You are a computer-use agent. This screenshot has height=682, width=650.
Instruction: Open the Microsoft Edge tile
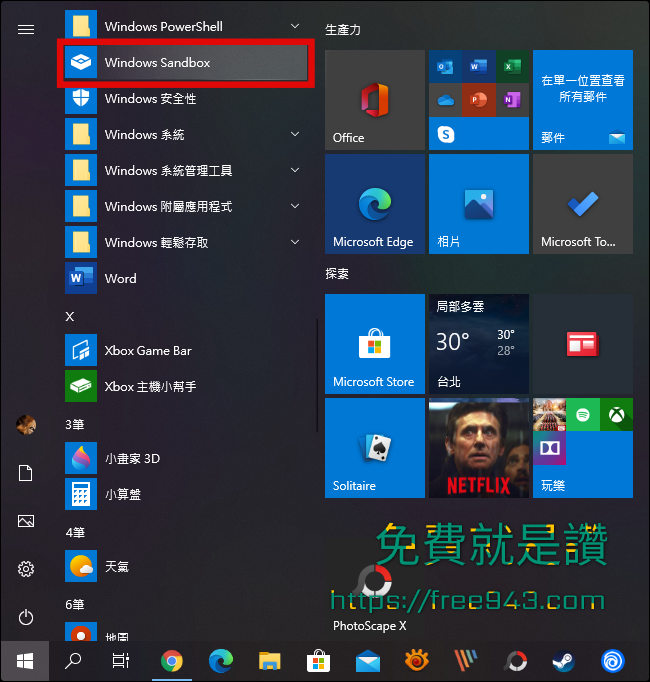point(375,204)
